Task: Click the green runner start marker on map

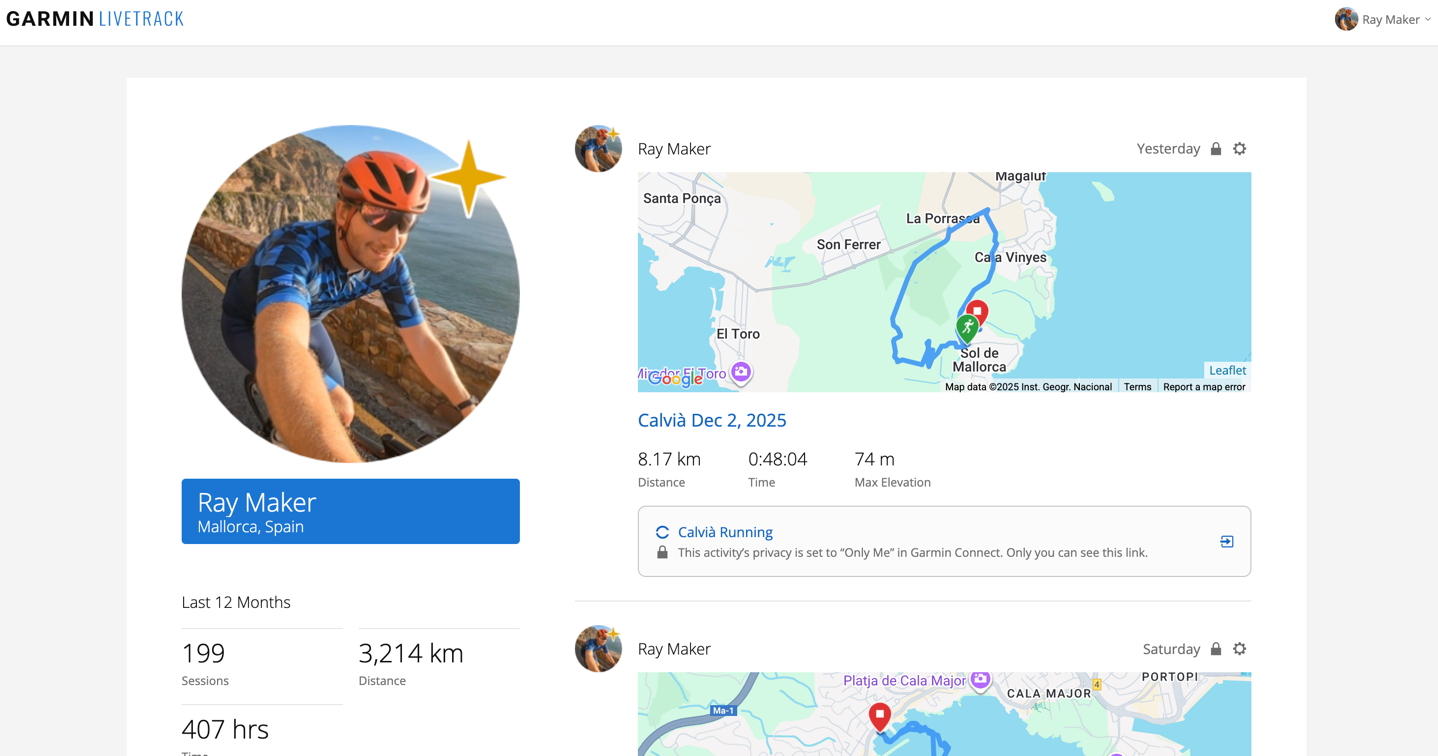Action: (967, 327)
